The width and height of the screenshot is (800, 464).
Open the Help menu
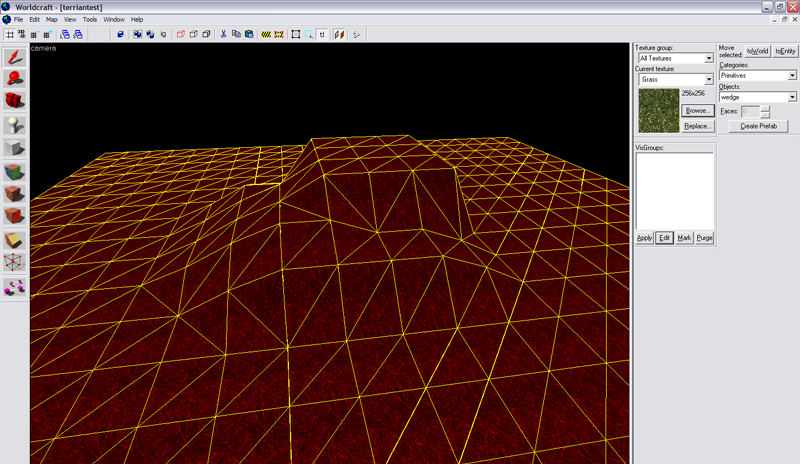click(137, 19)
